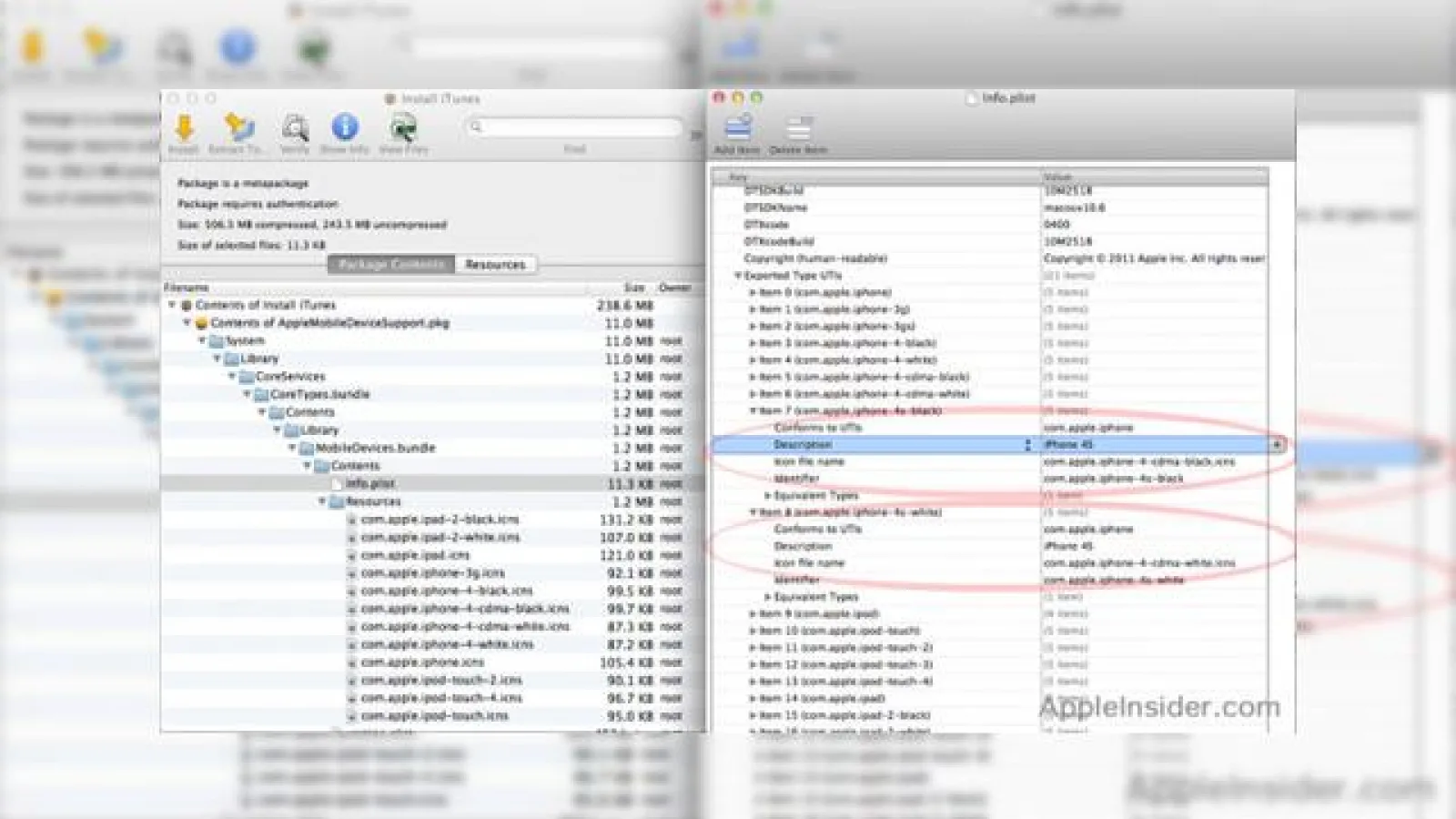Collapse the CoreTypes.bundle folder

tap(247, 394)
